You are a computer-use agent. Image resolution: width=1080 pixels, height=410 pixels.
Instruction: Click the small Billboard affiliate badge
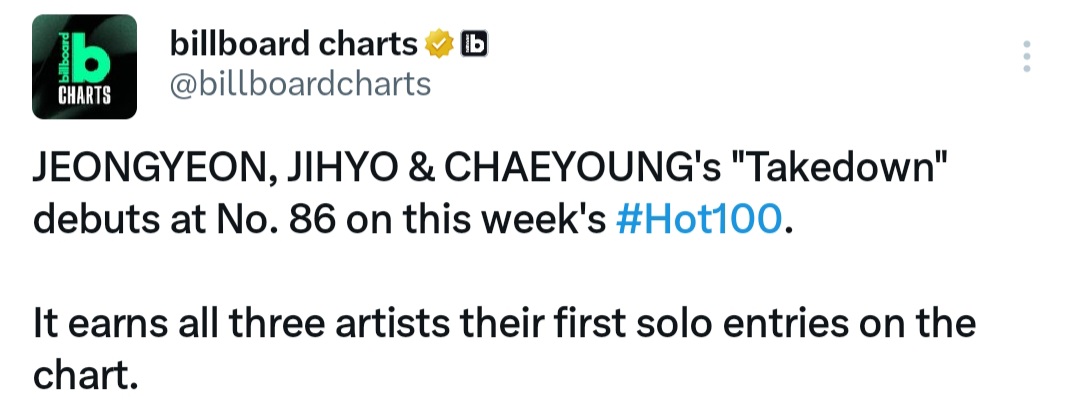pyautogui.click(x=474, y=44)
